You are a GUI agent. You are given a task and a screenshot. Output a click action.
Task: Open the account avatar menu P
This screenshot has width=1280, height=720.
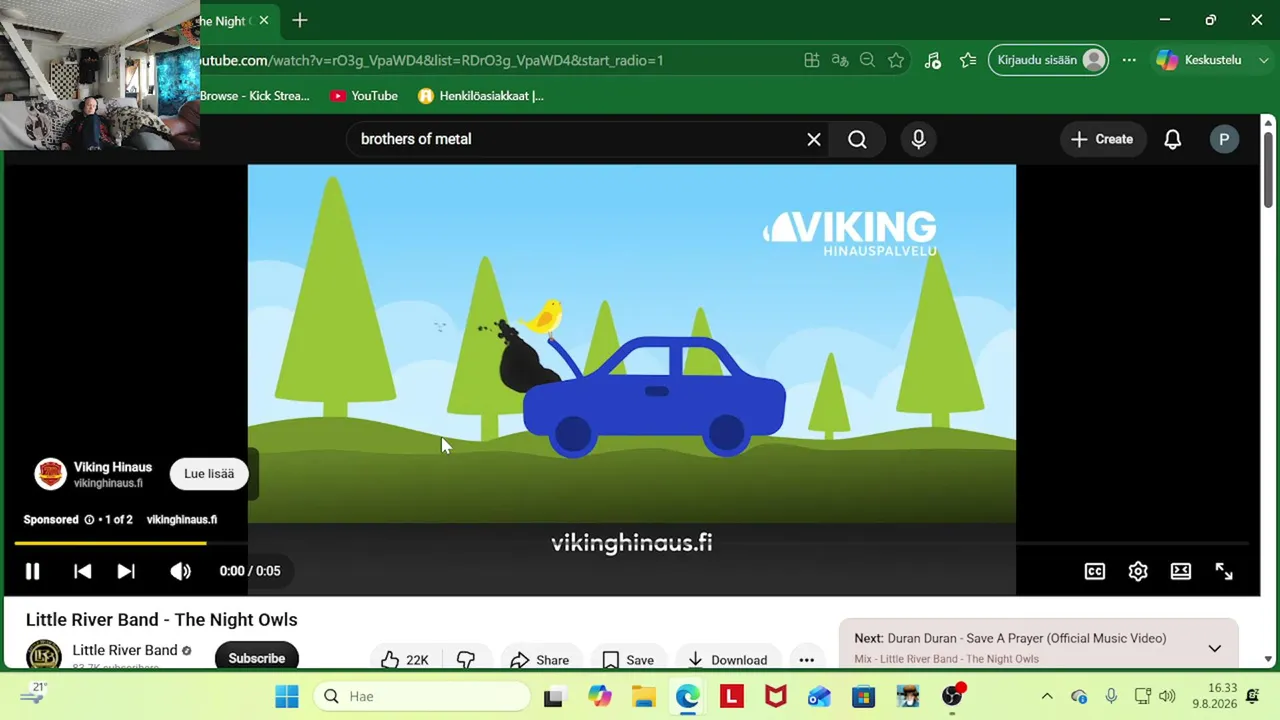click(x=1224, y=139)
